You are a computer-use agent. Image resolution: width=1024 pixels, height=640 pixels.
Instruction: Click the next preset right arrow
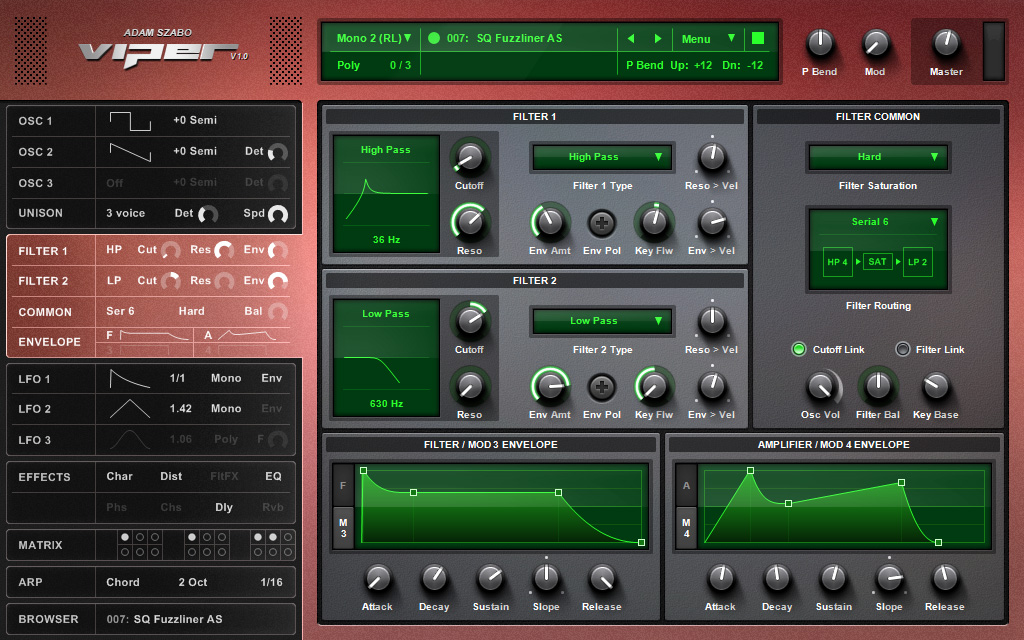658,39
